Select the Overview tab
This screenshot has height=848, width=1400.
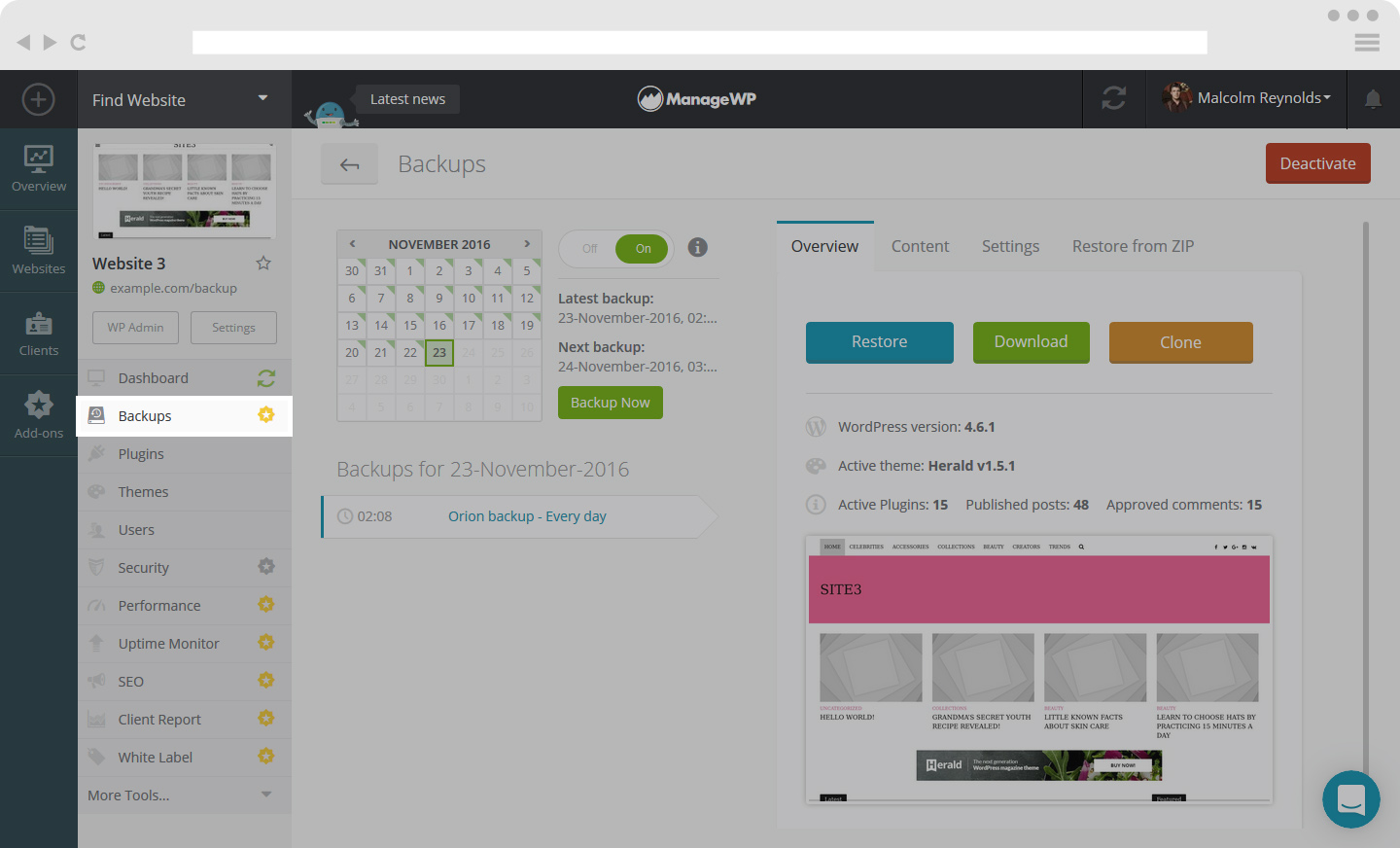pos(825,247)
